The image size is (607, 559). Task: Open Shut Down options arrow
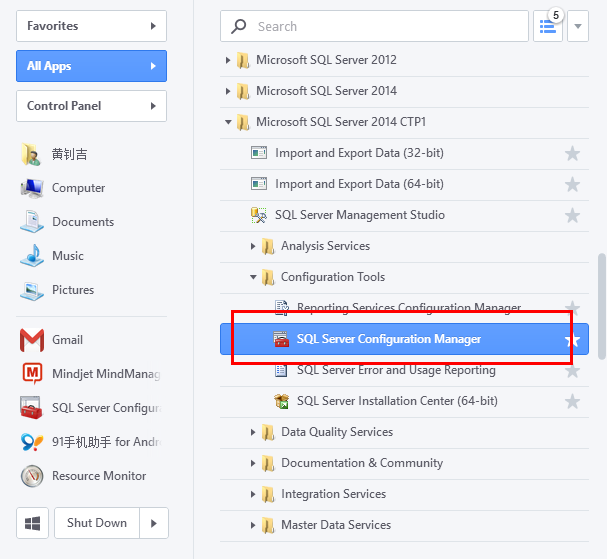click(x=154, y=523)
